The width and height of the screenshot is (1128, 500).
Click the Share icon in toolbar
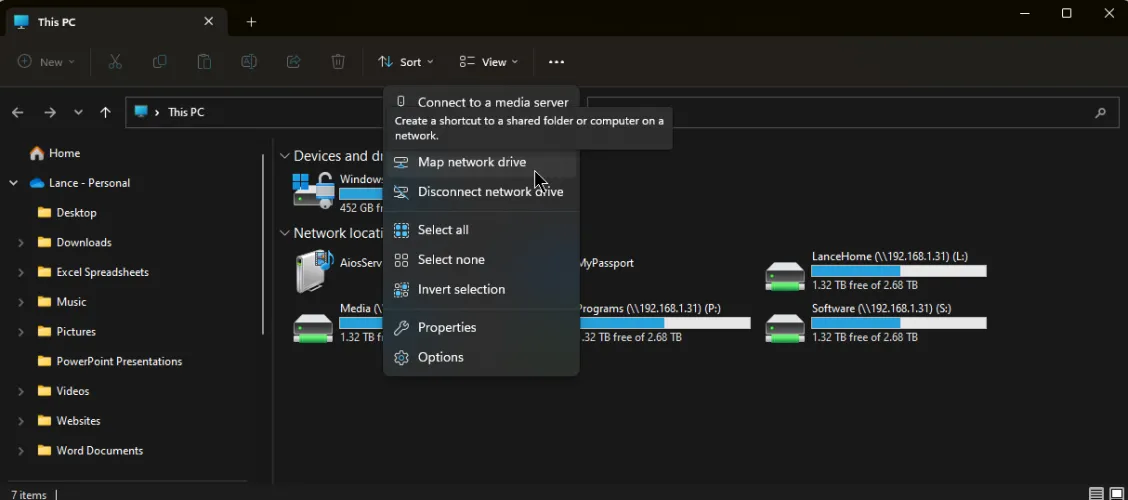293,62
